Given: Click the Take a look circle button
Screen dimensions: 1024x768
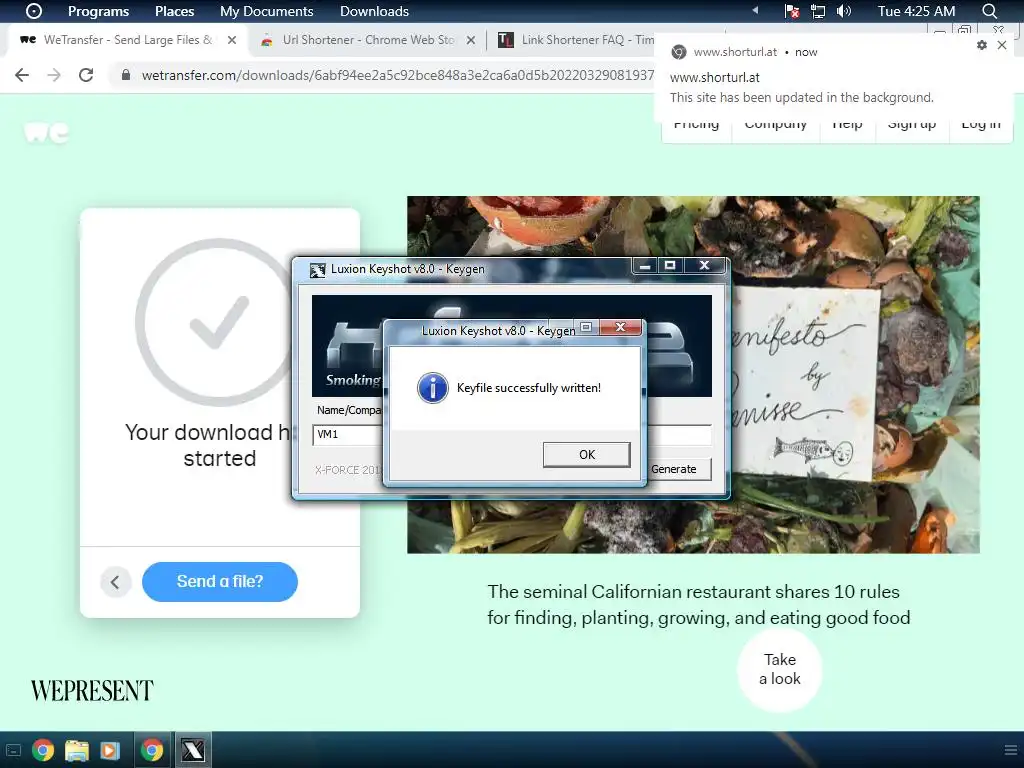Looking at the screenshot, I should tap(780, 669).
